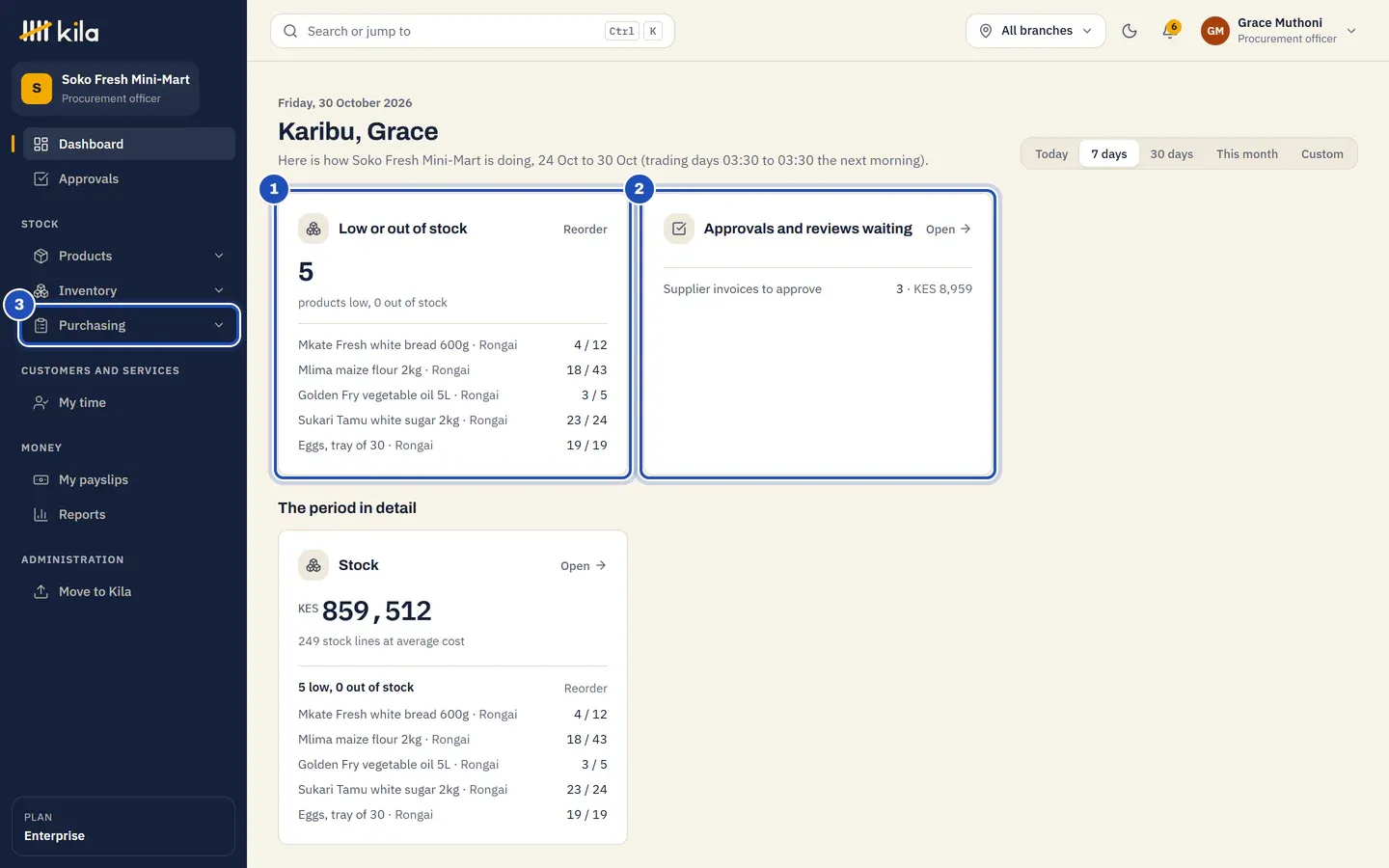Focus the Search or jump to field
Screen dimensions: 1389x868
point(473,31)
